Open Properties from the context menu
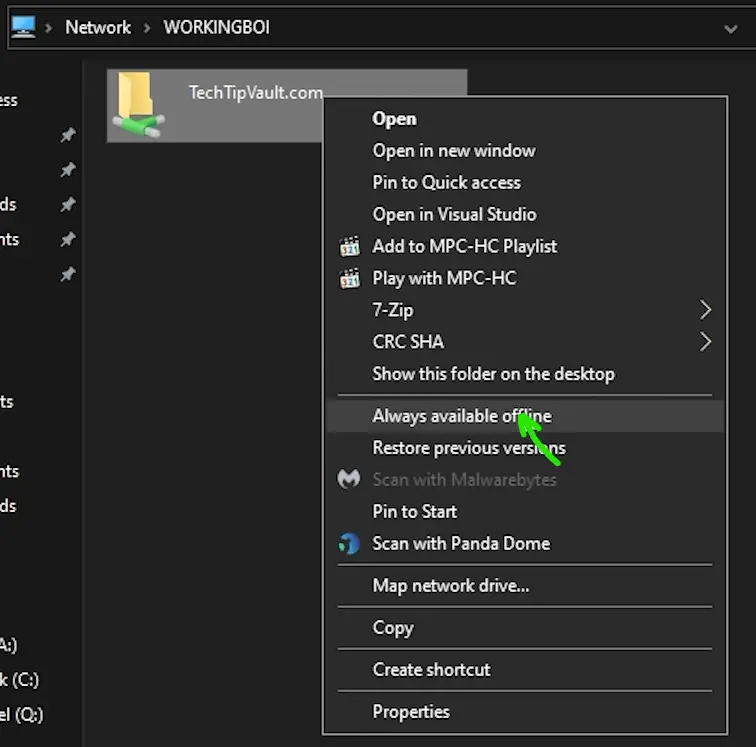Image resolution: width=756 pixels, height=747 pixels. (525, 712)
